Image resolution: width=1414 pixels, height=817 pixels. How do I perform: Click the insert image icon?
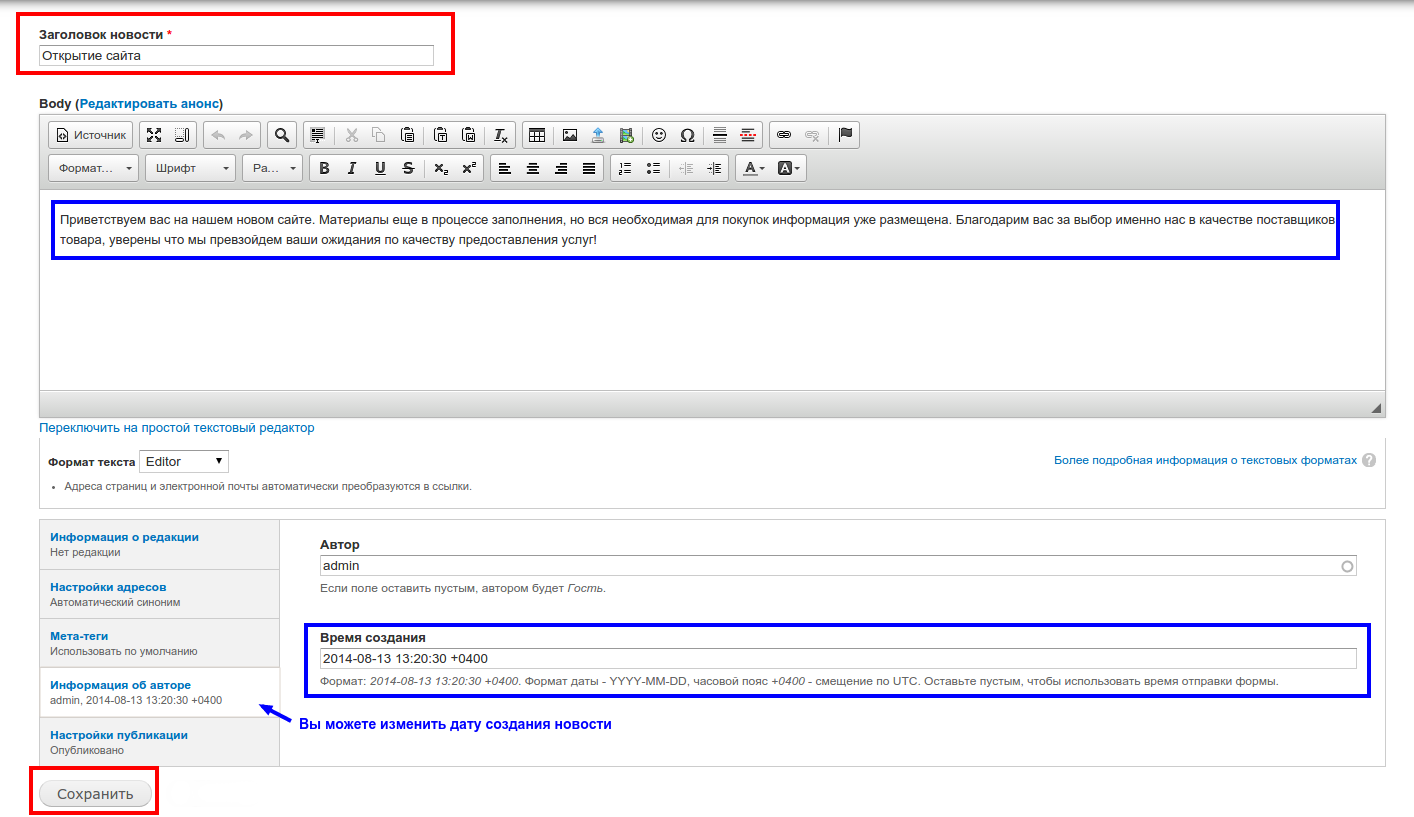570,135
